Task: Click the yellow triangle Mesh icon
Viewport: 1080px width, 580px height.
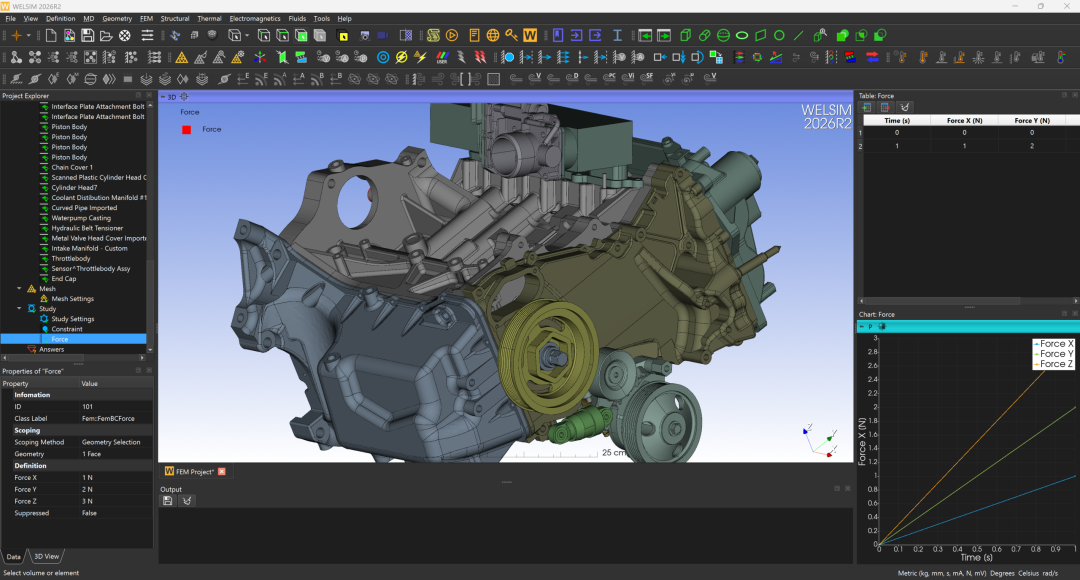Action: coord(181,57)
